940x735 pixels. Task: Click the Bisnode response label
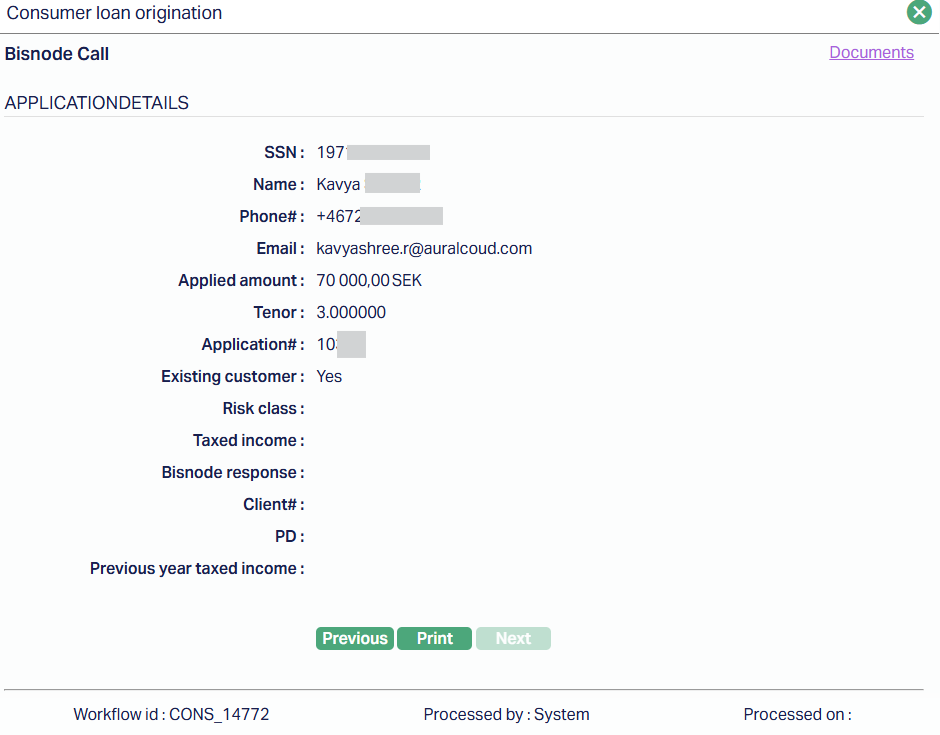233,473
